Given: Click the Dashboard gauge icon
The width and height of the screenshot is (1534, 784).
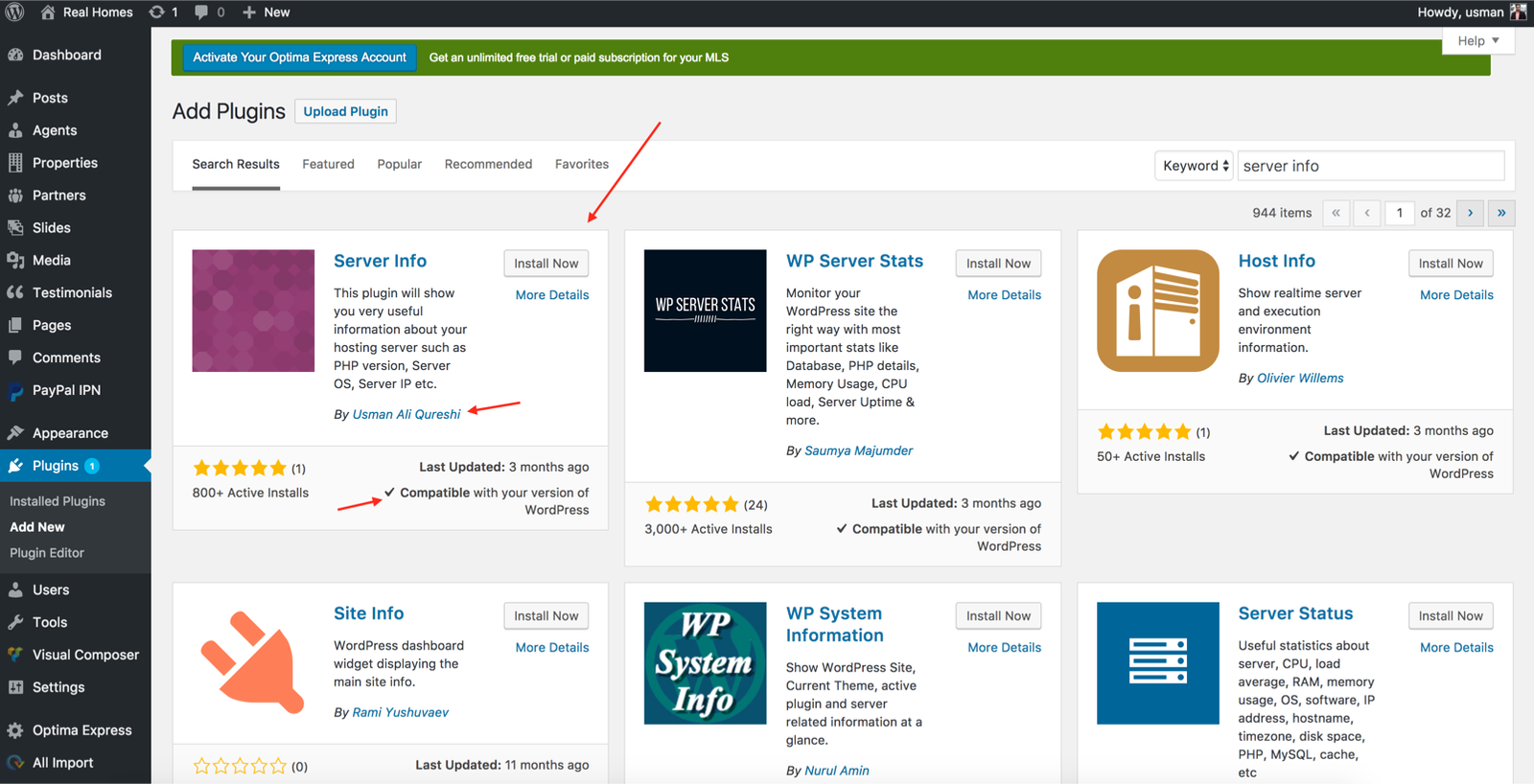Looking at the screenshot, I should tap(15, 55).
